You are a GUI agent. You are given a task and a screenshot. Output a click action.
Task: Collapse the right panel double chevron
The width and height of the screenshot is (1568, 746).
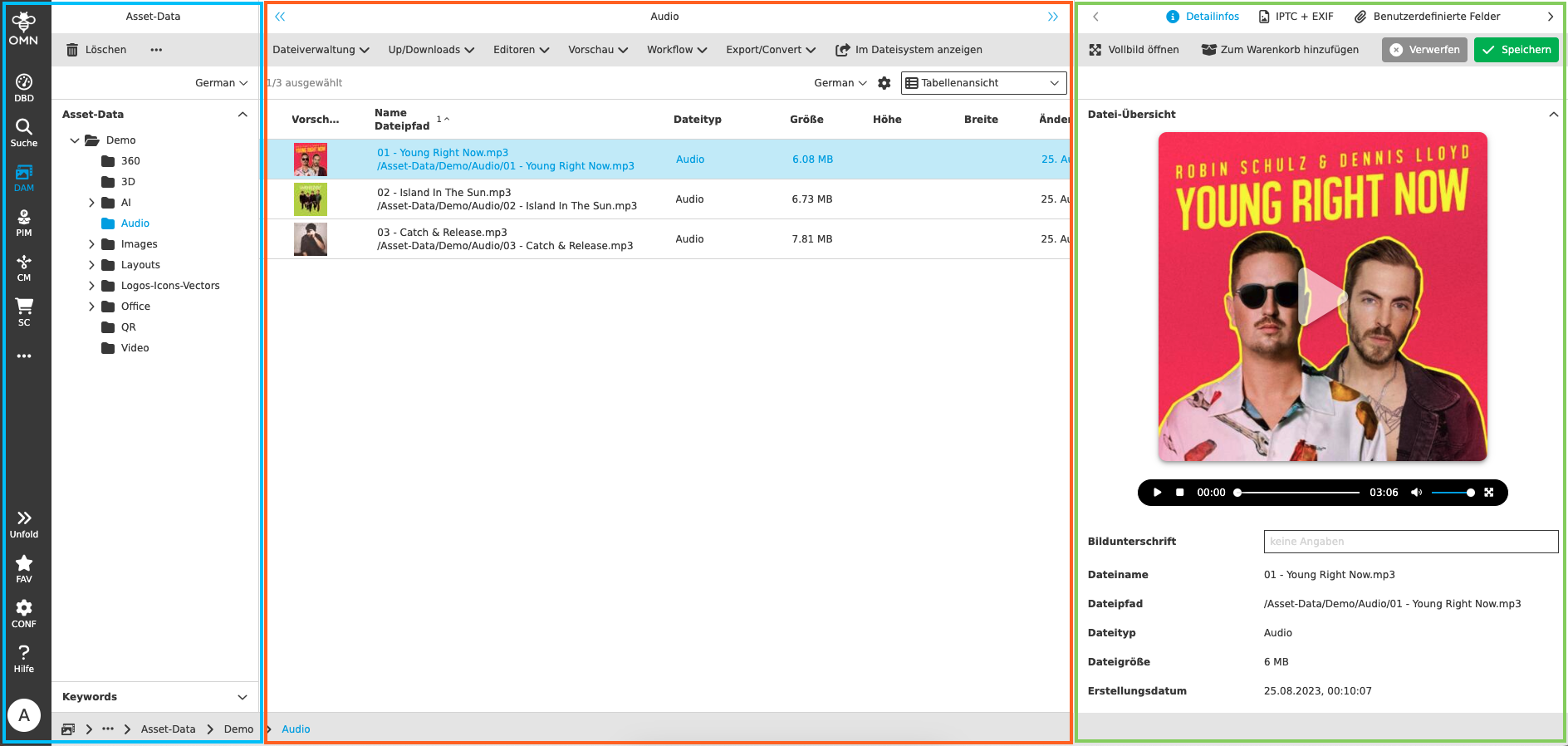pyautogui.click(x=1052, y=17)
